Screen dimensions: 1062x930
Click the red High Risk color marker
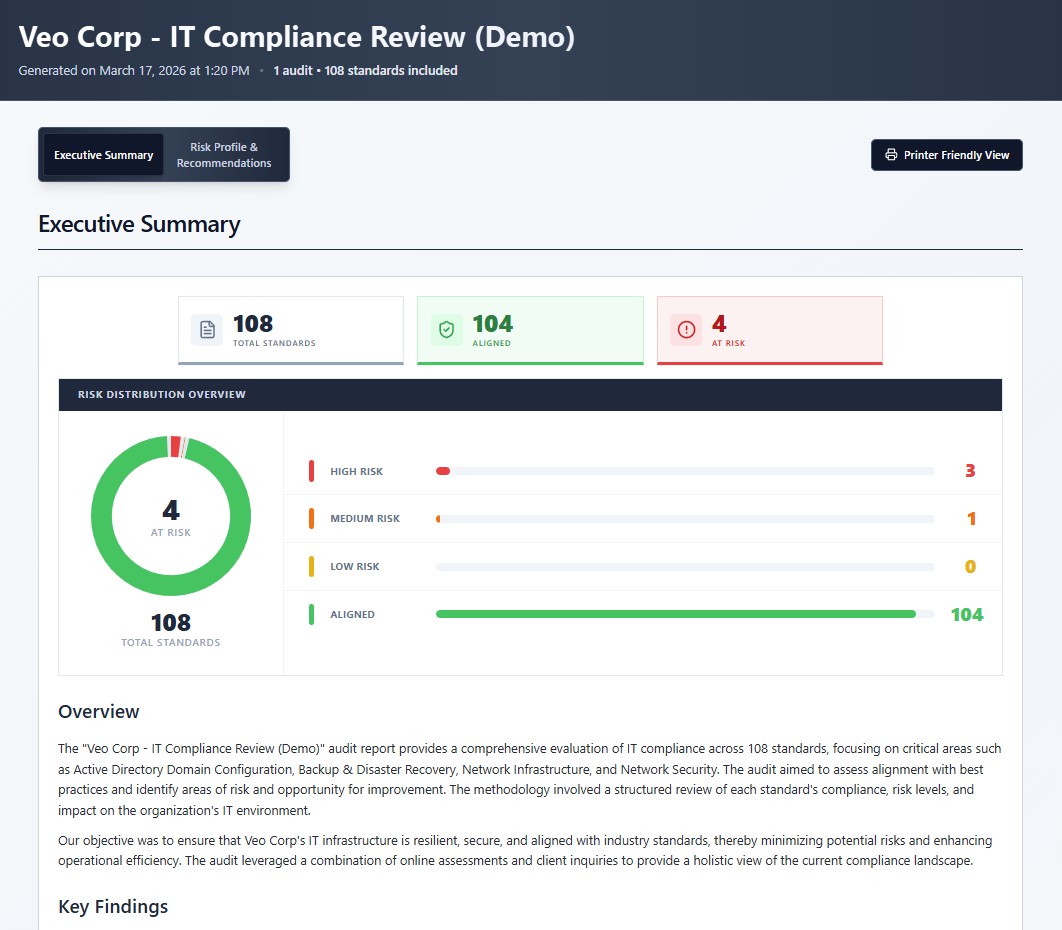(x=312, y=471)
